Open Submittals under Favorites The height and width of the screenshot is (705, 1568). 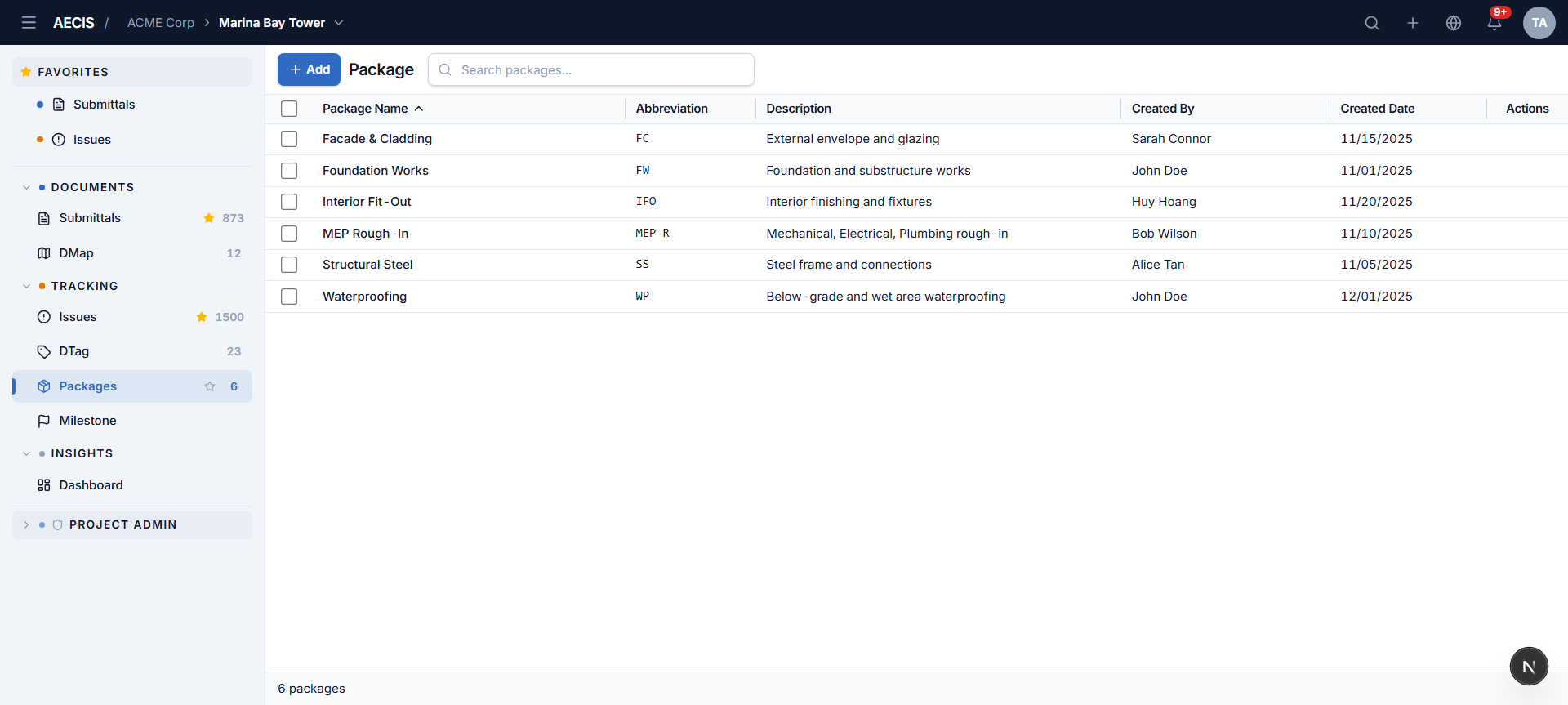click(104, 105)
